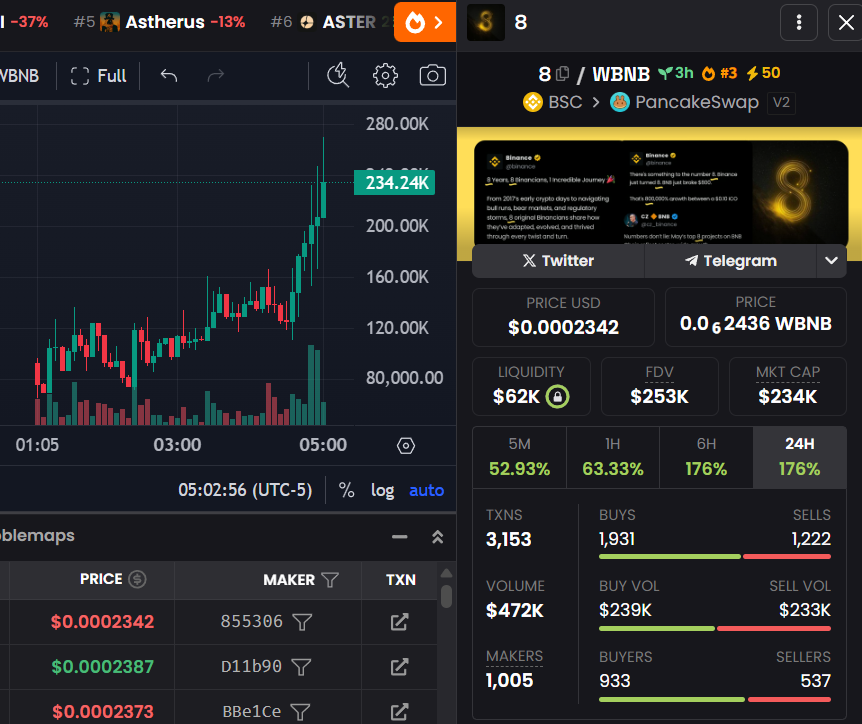Viewport: 862px width, 724px height.
Task: Open the three-dot options menu
Action: 798,23
